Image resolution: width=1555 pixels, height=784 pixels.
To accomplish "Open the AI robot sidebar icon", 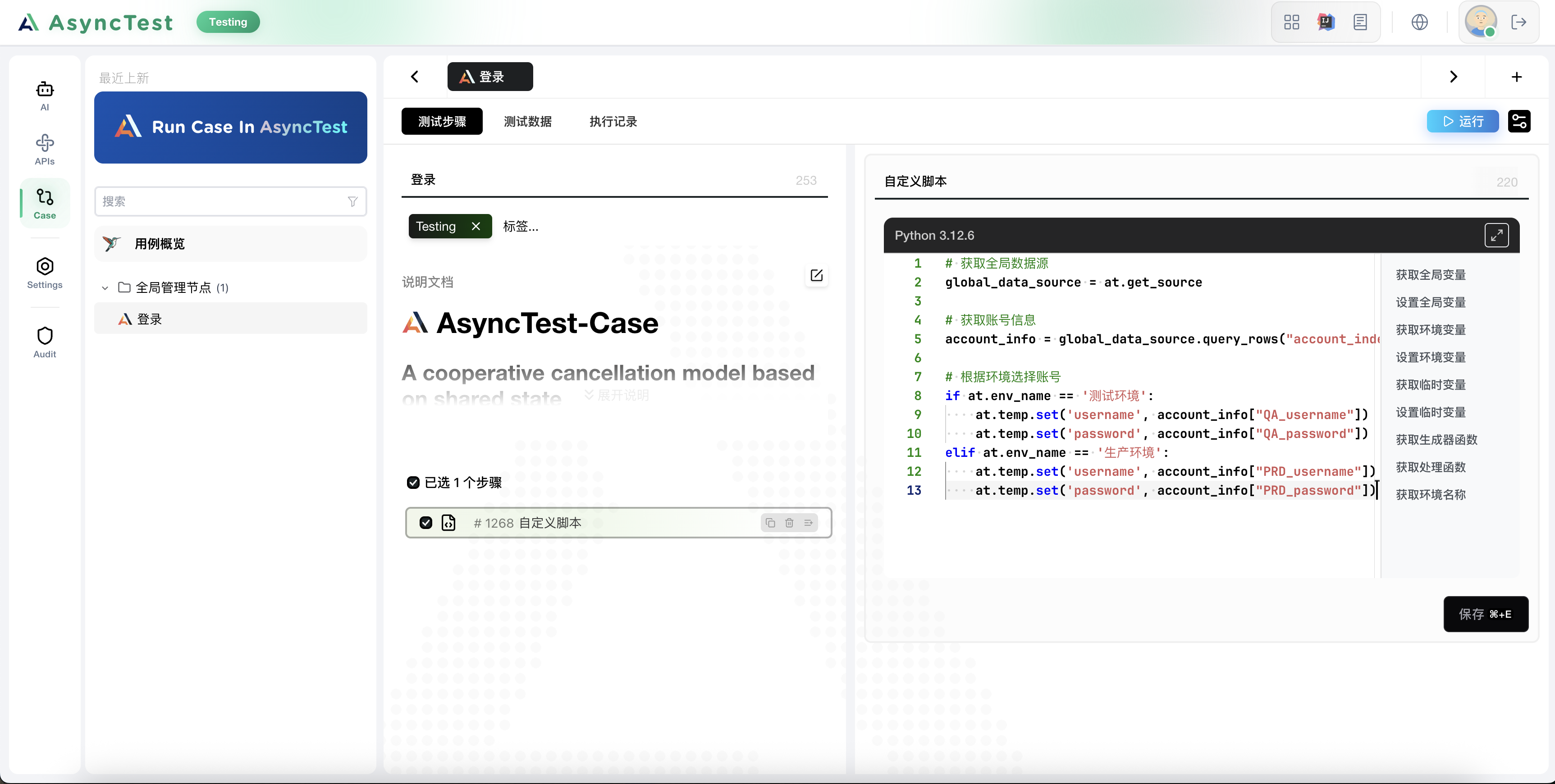I will 45,96.
